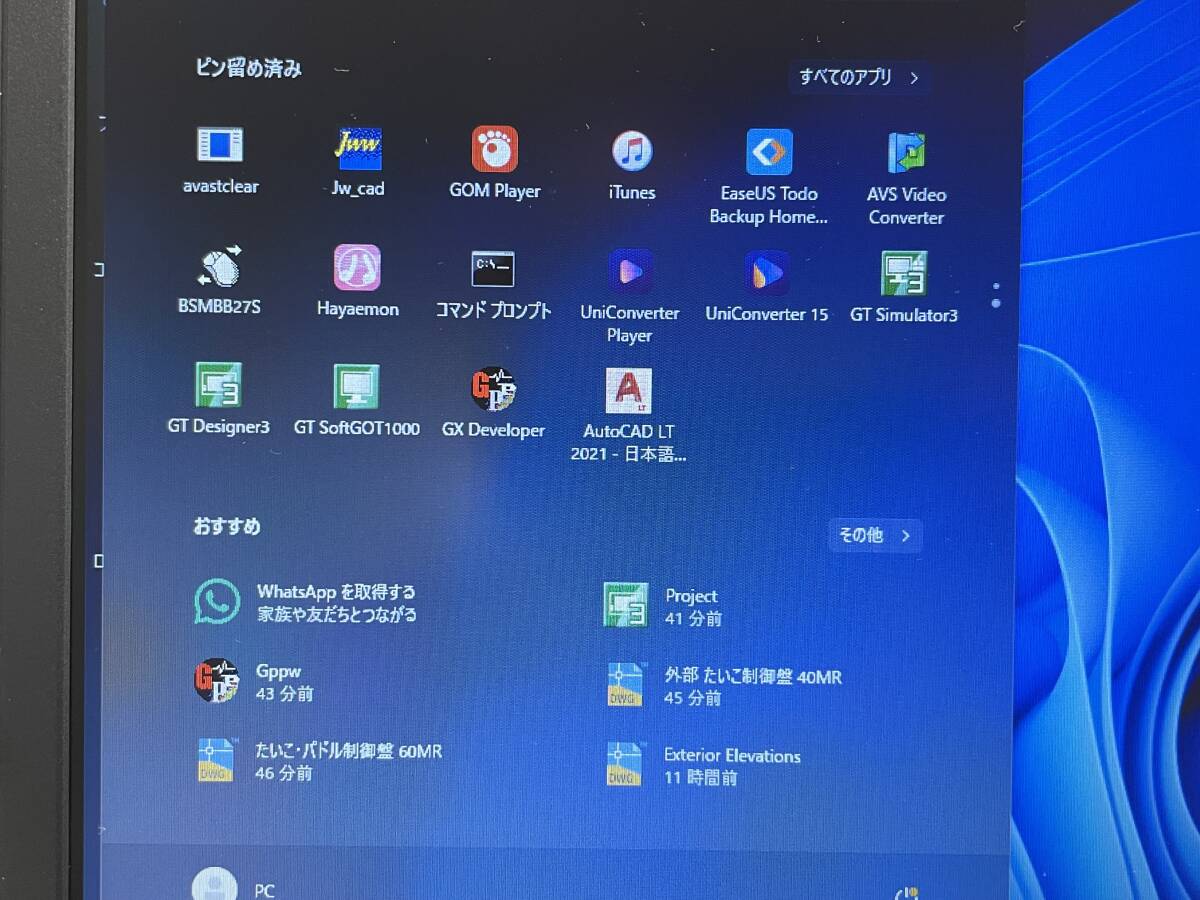Click the ピン留め済み section heading

pos(248,69)
